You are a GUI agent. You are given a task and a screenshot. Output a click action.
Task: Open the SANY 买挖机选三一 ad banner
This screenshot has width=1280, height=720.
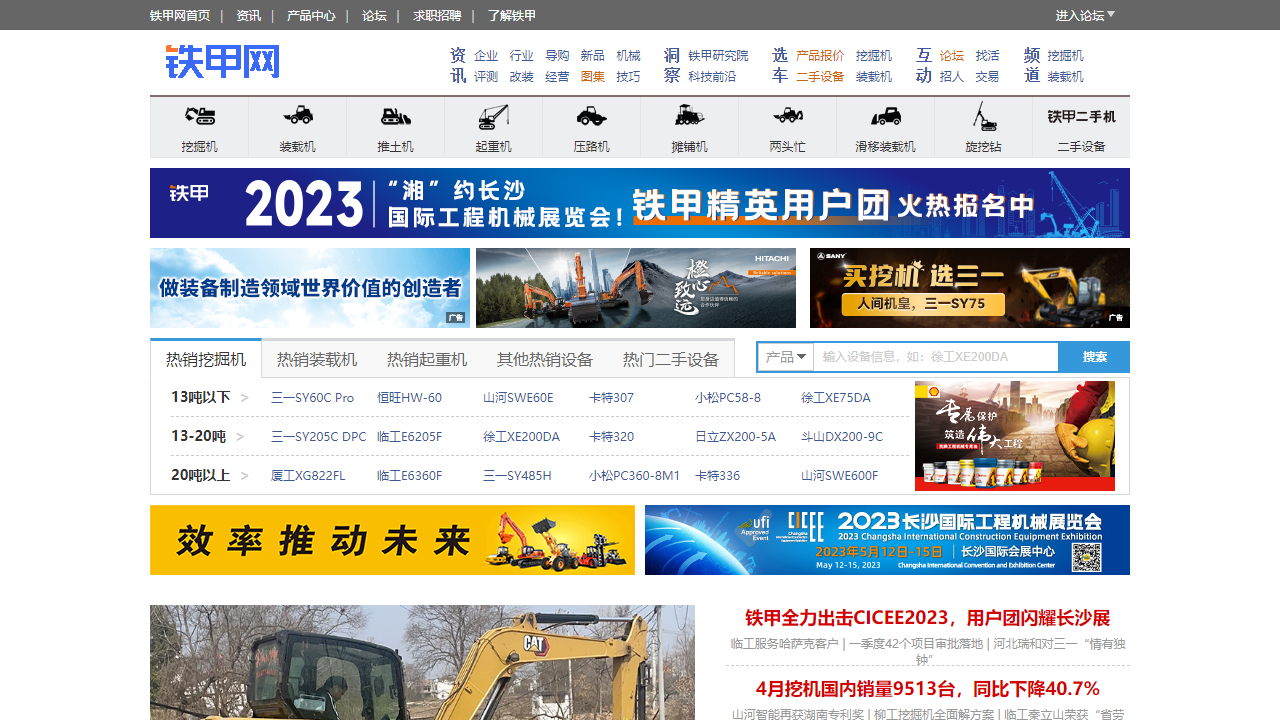[x=970, y=288]
